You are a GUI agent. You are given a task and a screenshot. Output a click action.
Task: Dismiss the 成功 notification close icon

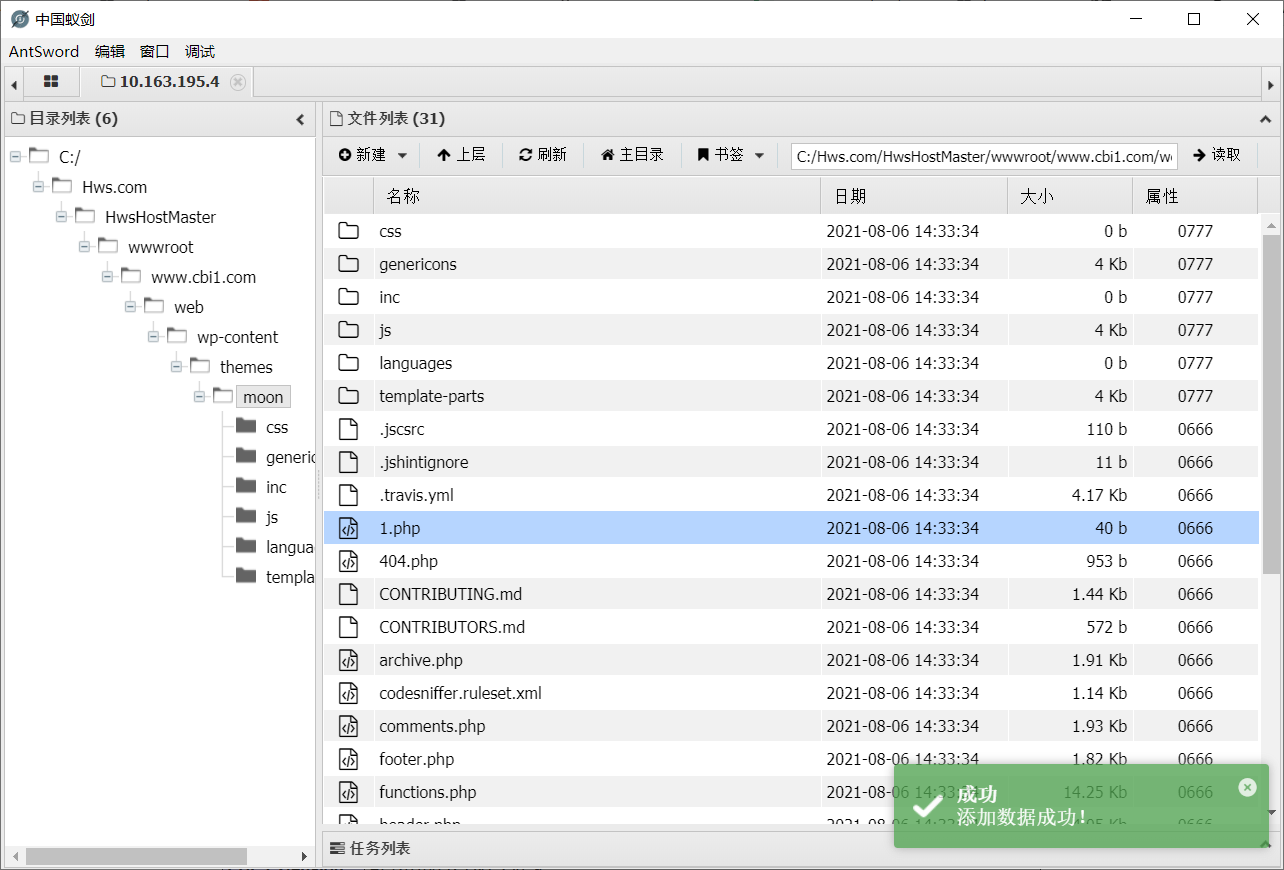coord(1247,787)
